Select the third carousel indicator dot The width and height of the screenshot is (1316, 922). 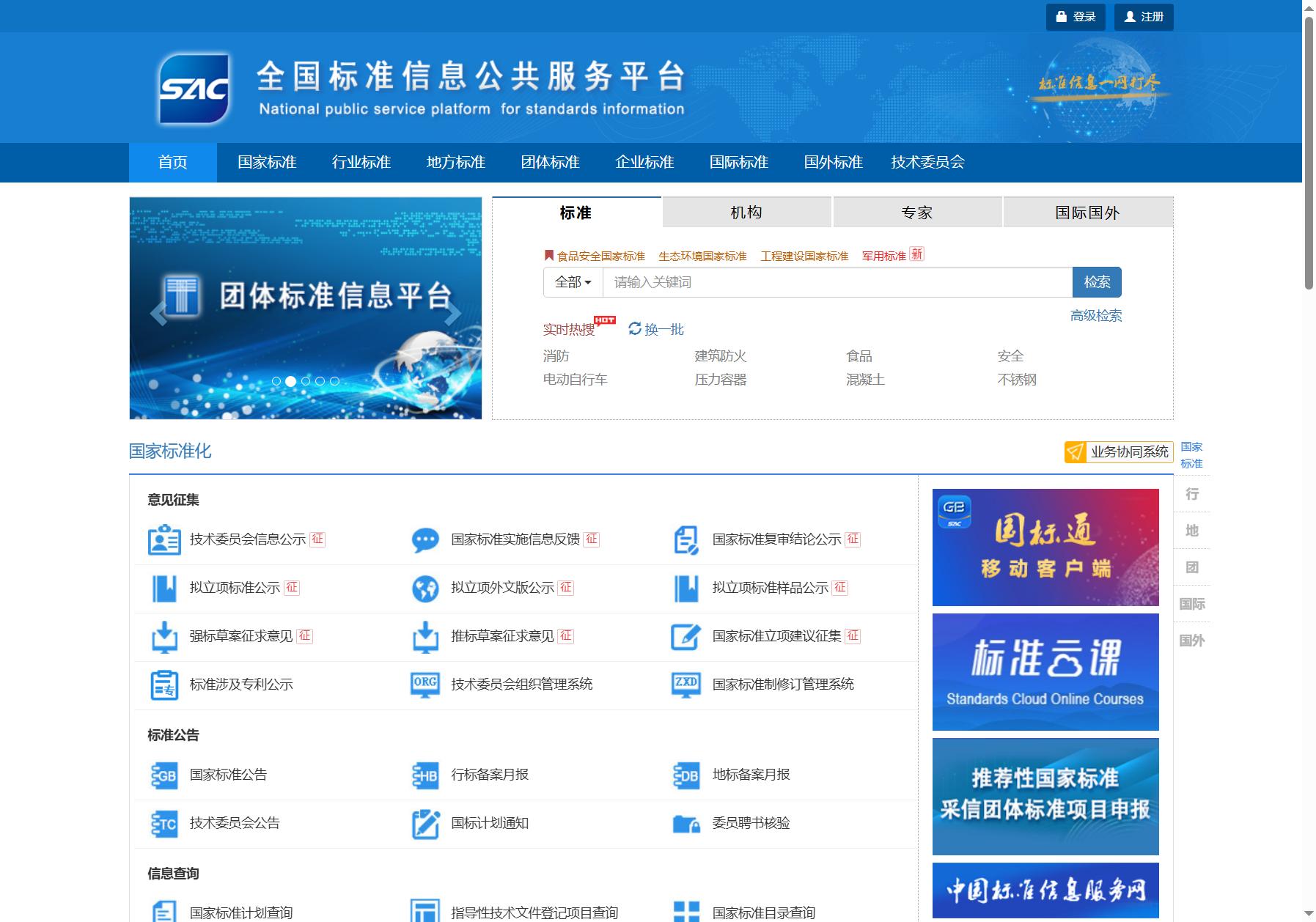[x=306, y=381]
